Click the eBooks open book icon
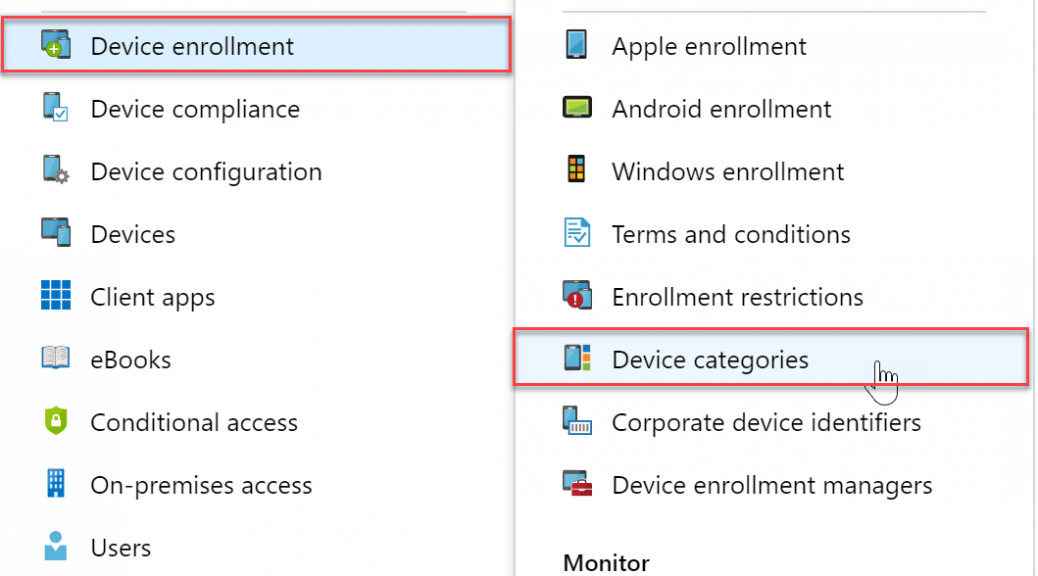This screenshot has height=576, width=1038. [56, 358]
